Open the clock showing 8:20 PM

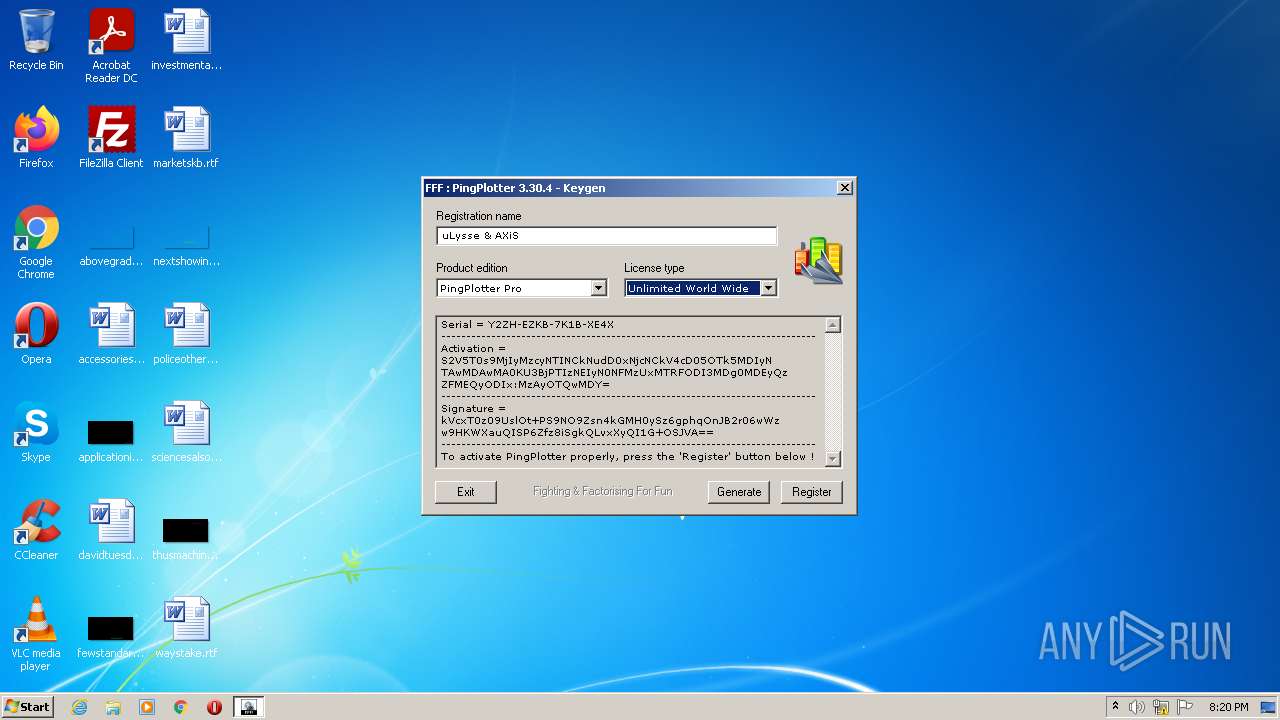1228,707
